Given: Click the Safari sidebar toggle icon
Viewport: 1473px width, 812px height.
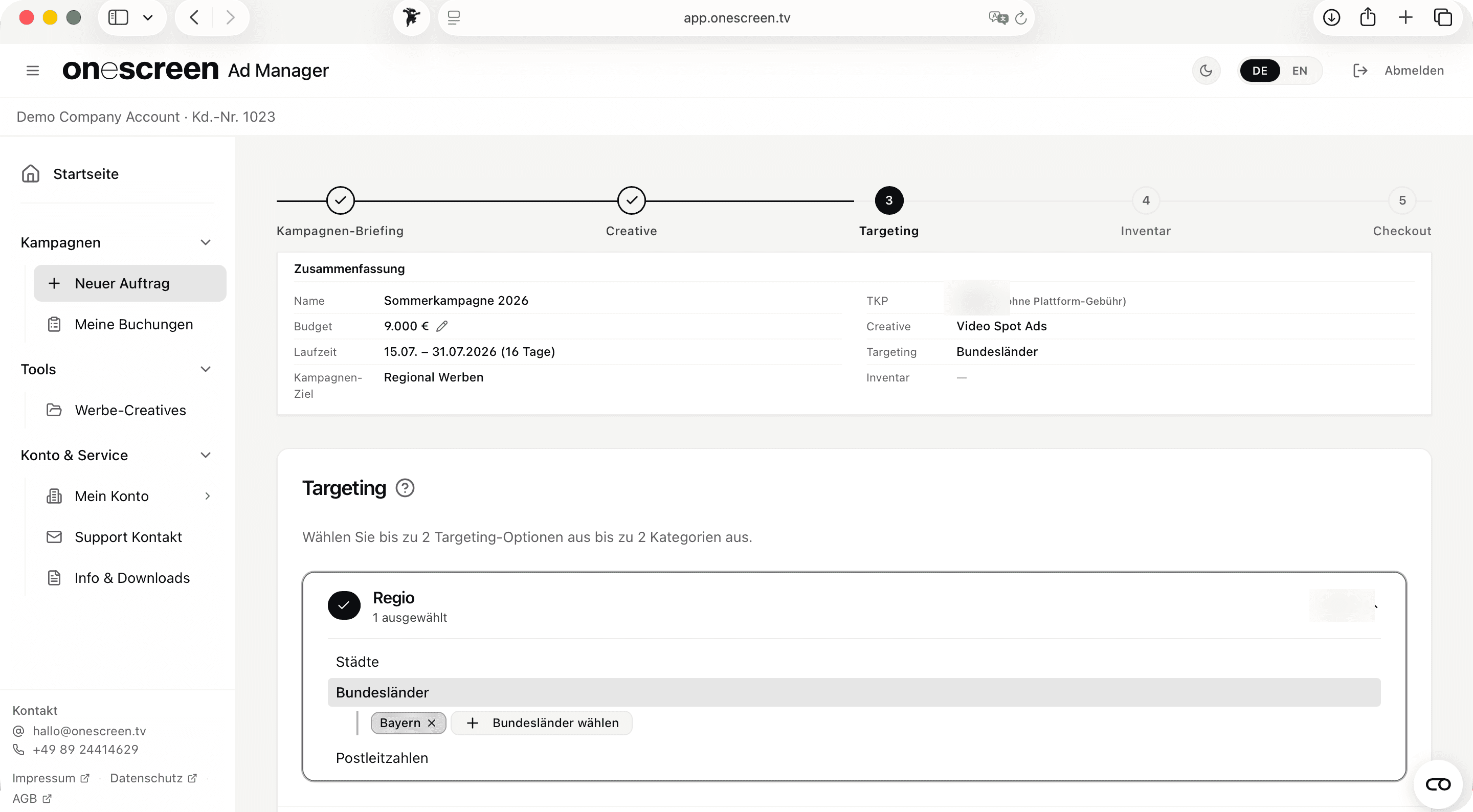Looking at the screenshot, I should (118, 17).
